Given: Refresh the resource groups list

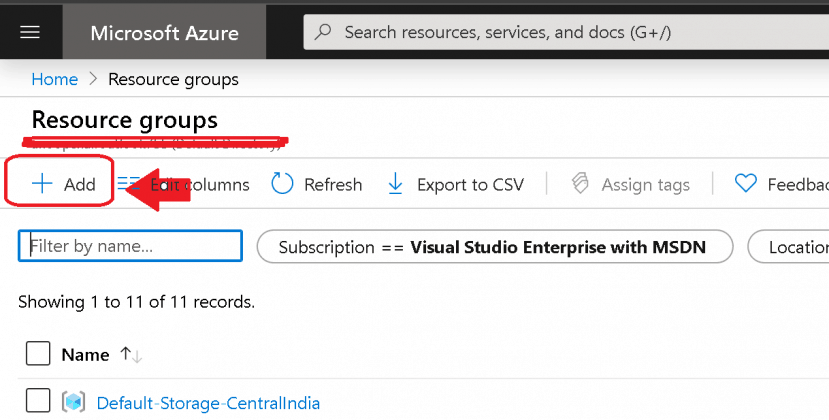Looking at the screenshot, I should pyautogui.click(x=317, y=184).
